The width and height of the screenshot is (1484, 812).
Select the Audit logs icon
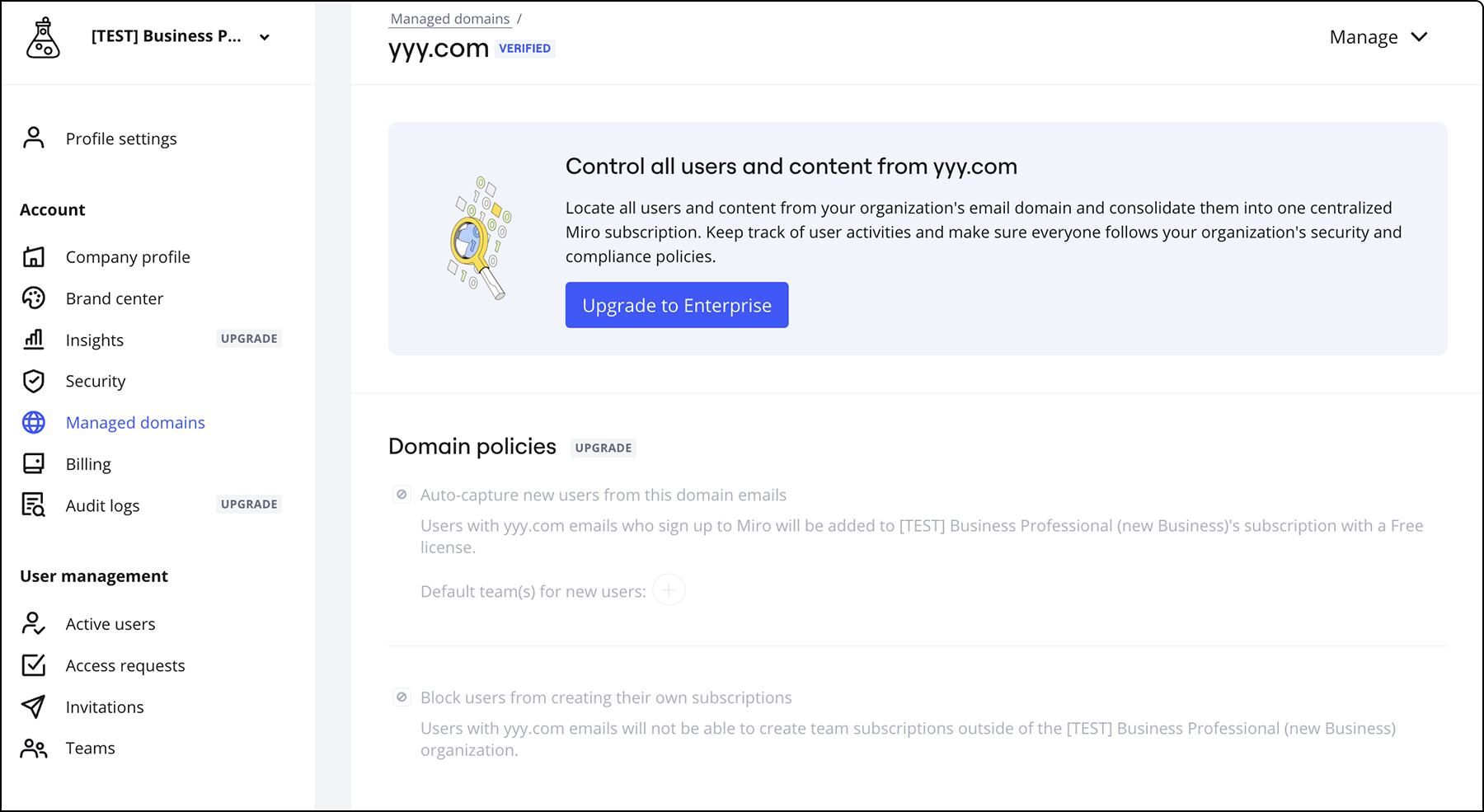33,505
